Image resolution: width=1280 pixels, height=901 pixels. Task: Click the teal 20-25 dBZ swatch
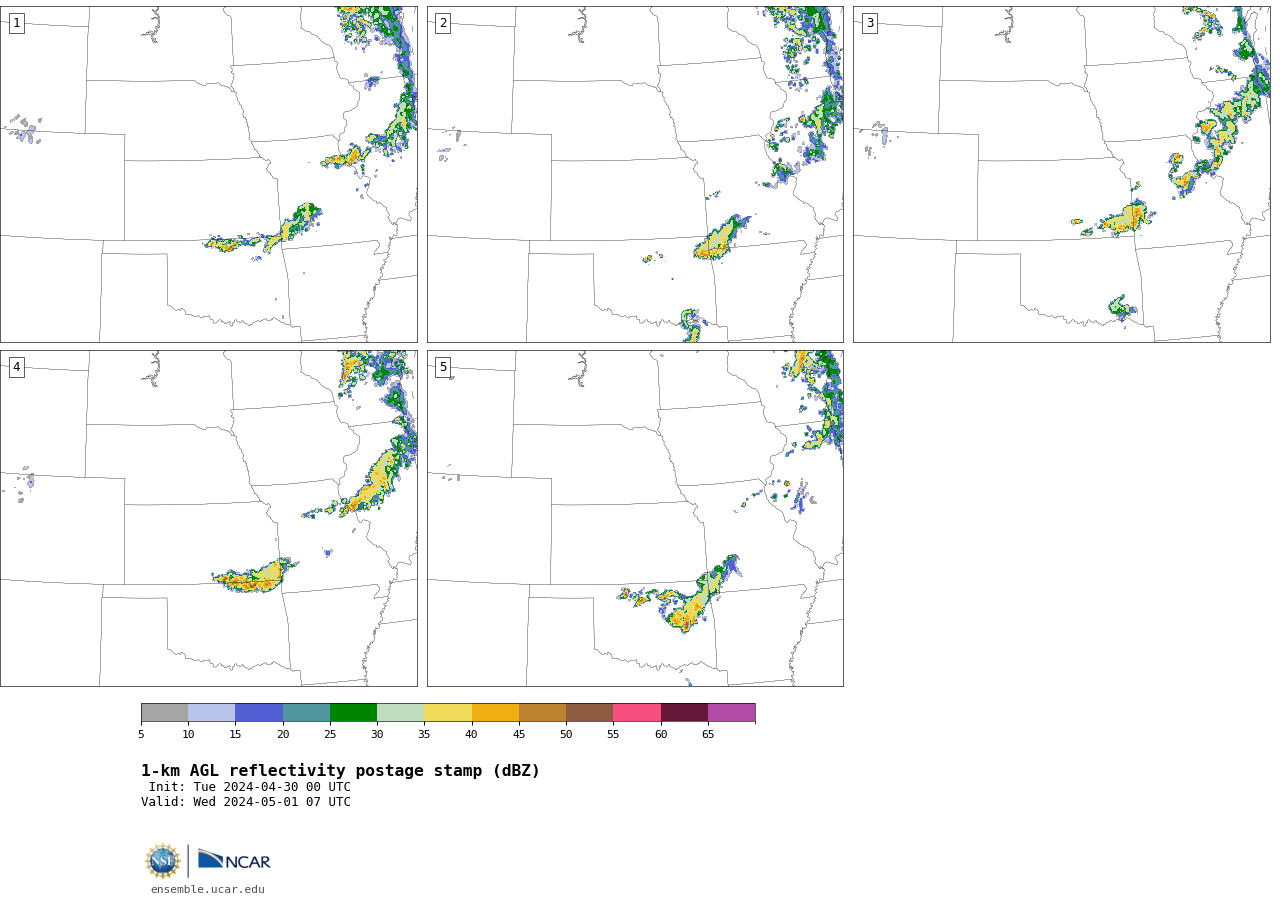[x=306, y=712]
